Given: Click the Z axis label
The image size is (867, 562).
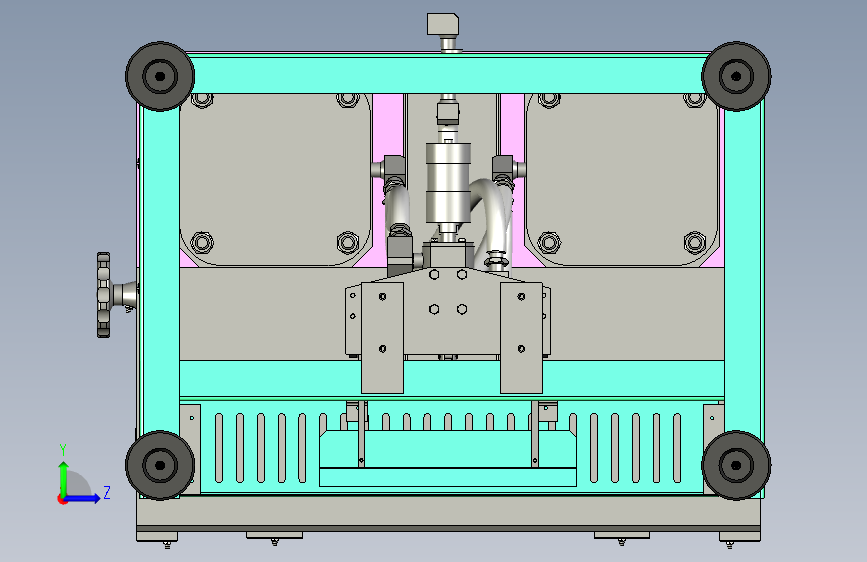Looking at the screenshot, I should (107, 492).
